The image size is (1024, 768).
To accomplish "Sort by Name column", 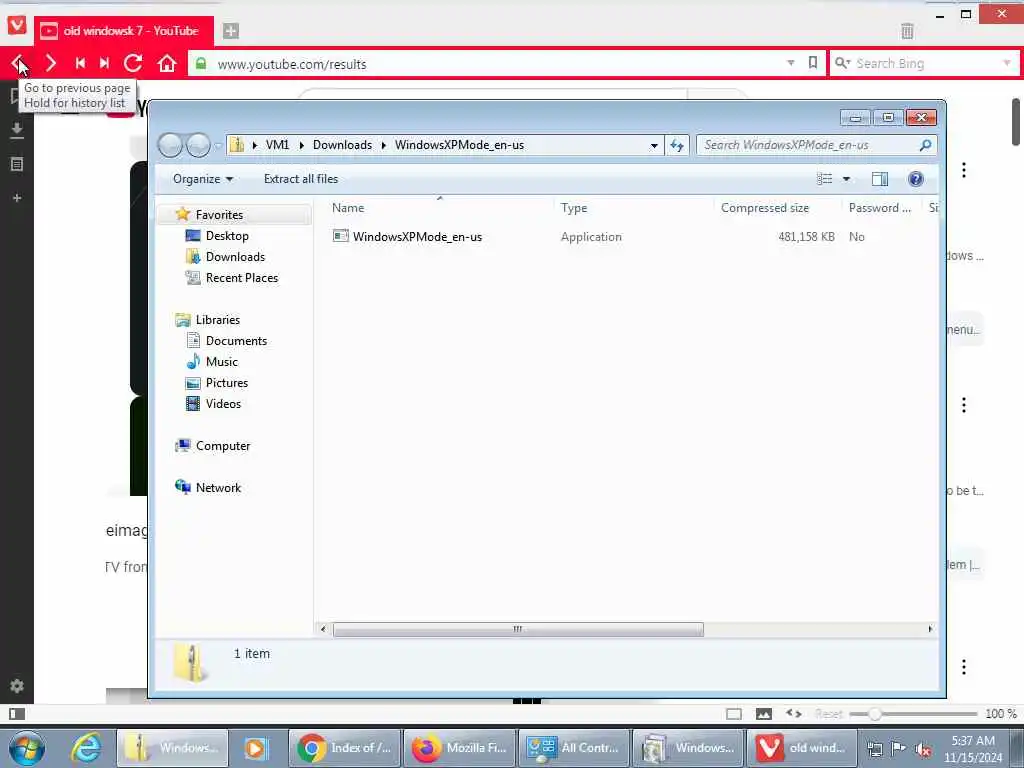I will pos(440,208).
